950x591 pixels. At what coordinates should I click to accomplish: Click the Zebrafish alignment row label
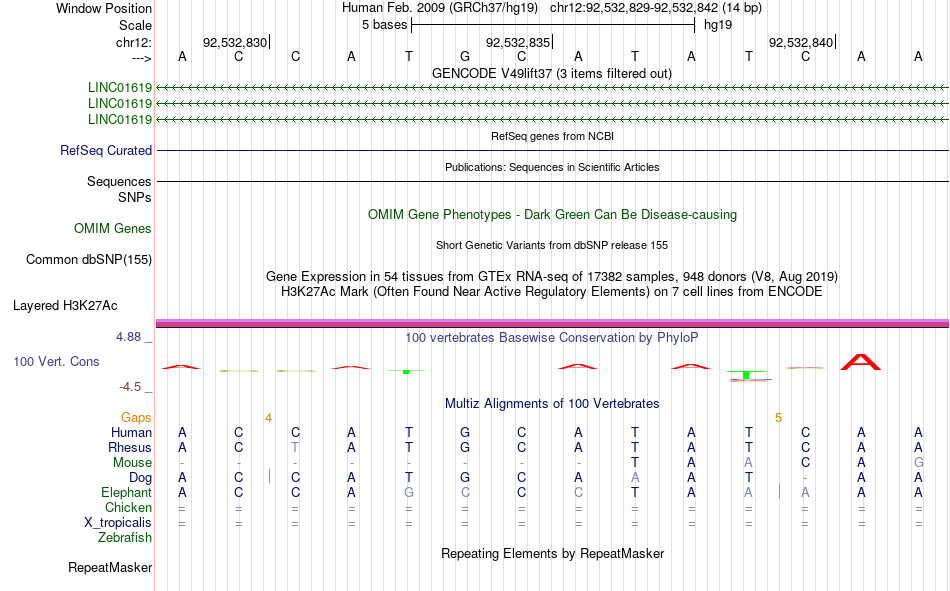point(125,538)
